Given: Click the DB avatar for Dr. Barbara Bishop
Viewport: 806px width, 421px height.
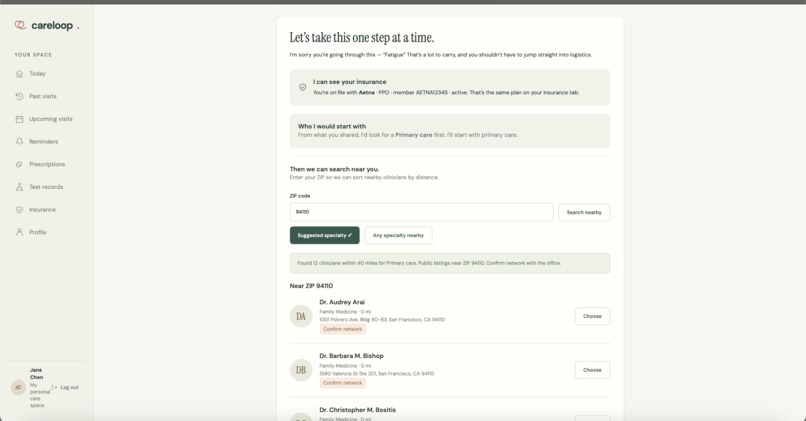Looking at the screenshot, I should [301, 370].
